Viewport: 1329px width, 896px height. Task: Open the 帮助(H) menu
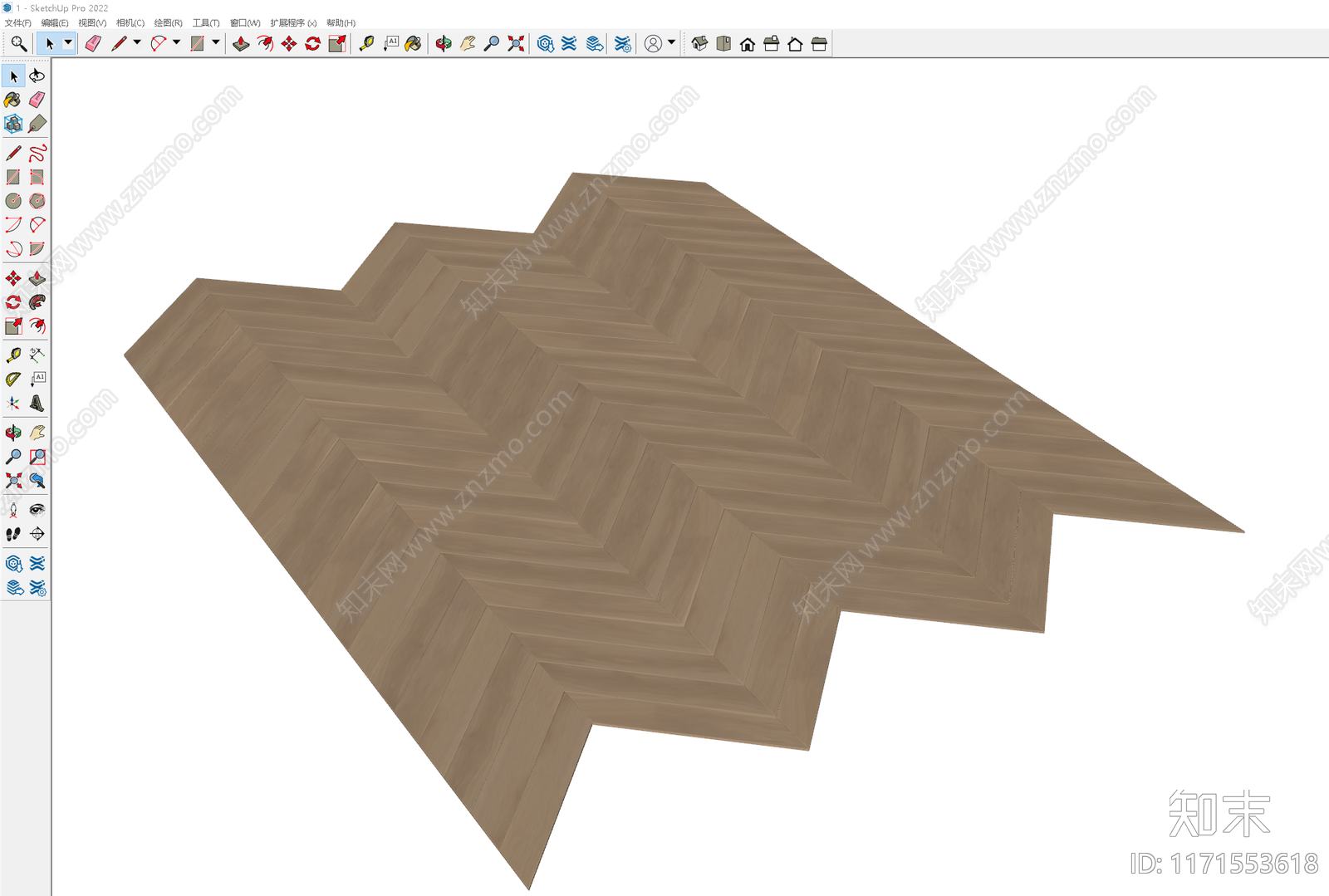(341, 22)
